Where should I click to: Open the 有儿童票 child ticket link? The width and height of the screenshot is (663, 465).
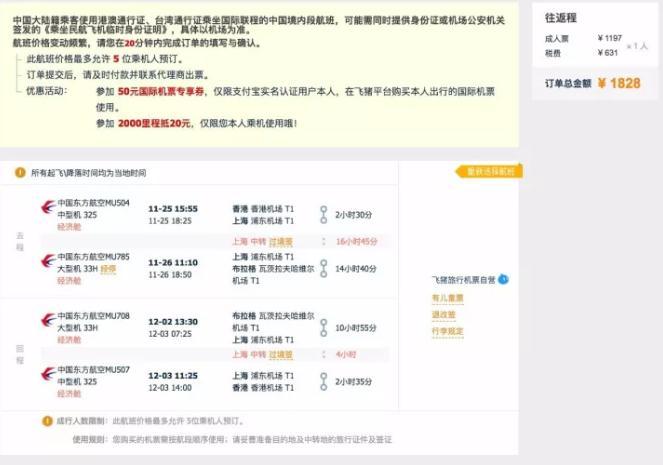point(447,298)
